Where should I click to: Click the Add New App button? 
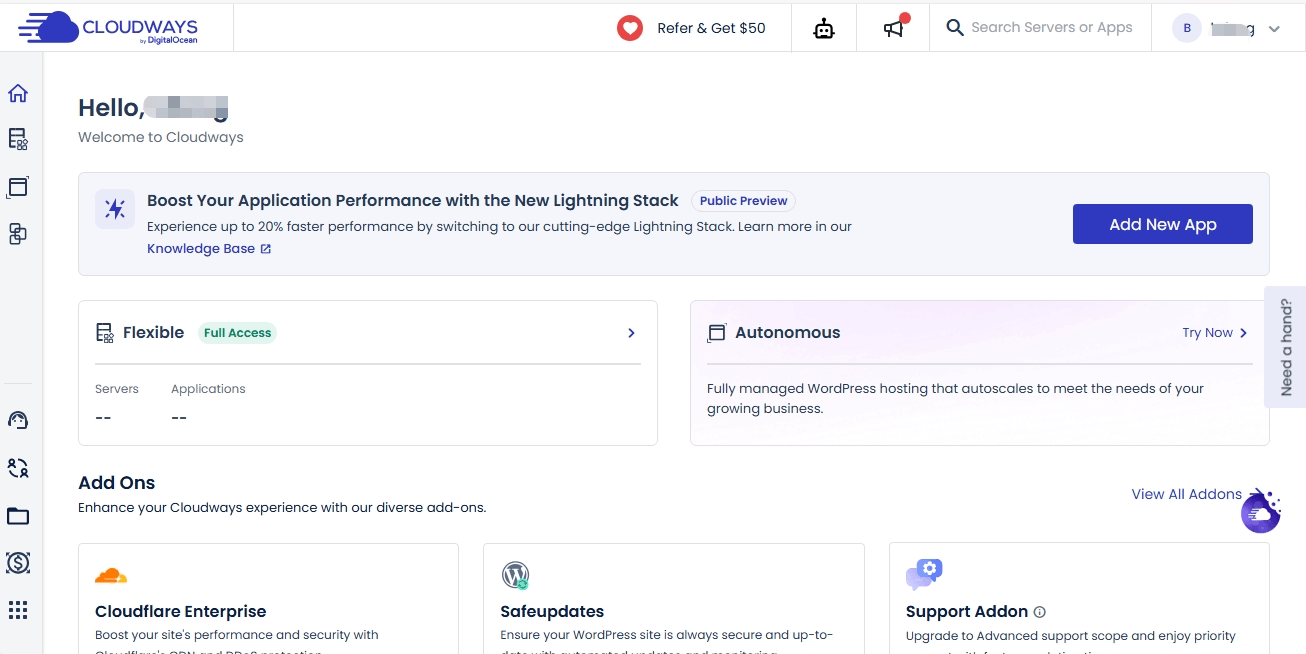[x=1163, y=224]
